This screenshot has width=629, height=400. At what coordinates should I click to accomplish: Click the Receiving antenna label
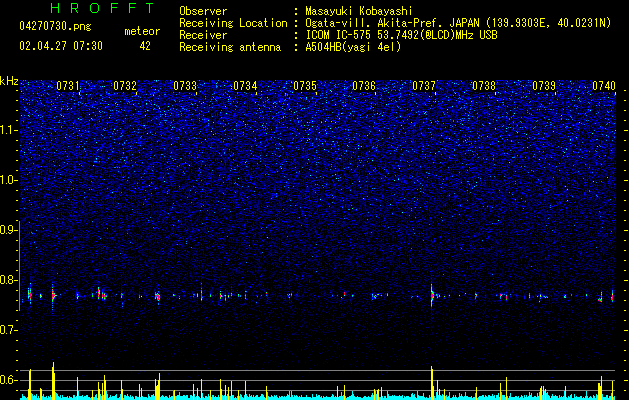pyautogui.click(x=230, y=47)
